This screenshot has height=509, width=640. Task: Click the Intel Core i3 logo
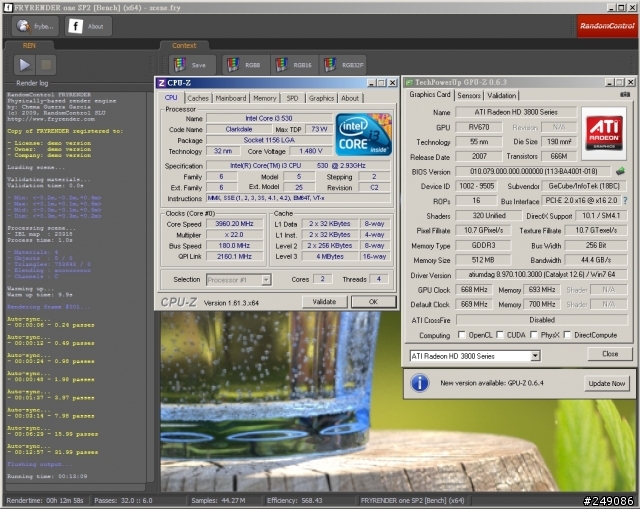[x=363, y=135]
